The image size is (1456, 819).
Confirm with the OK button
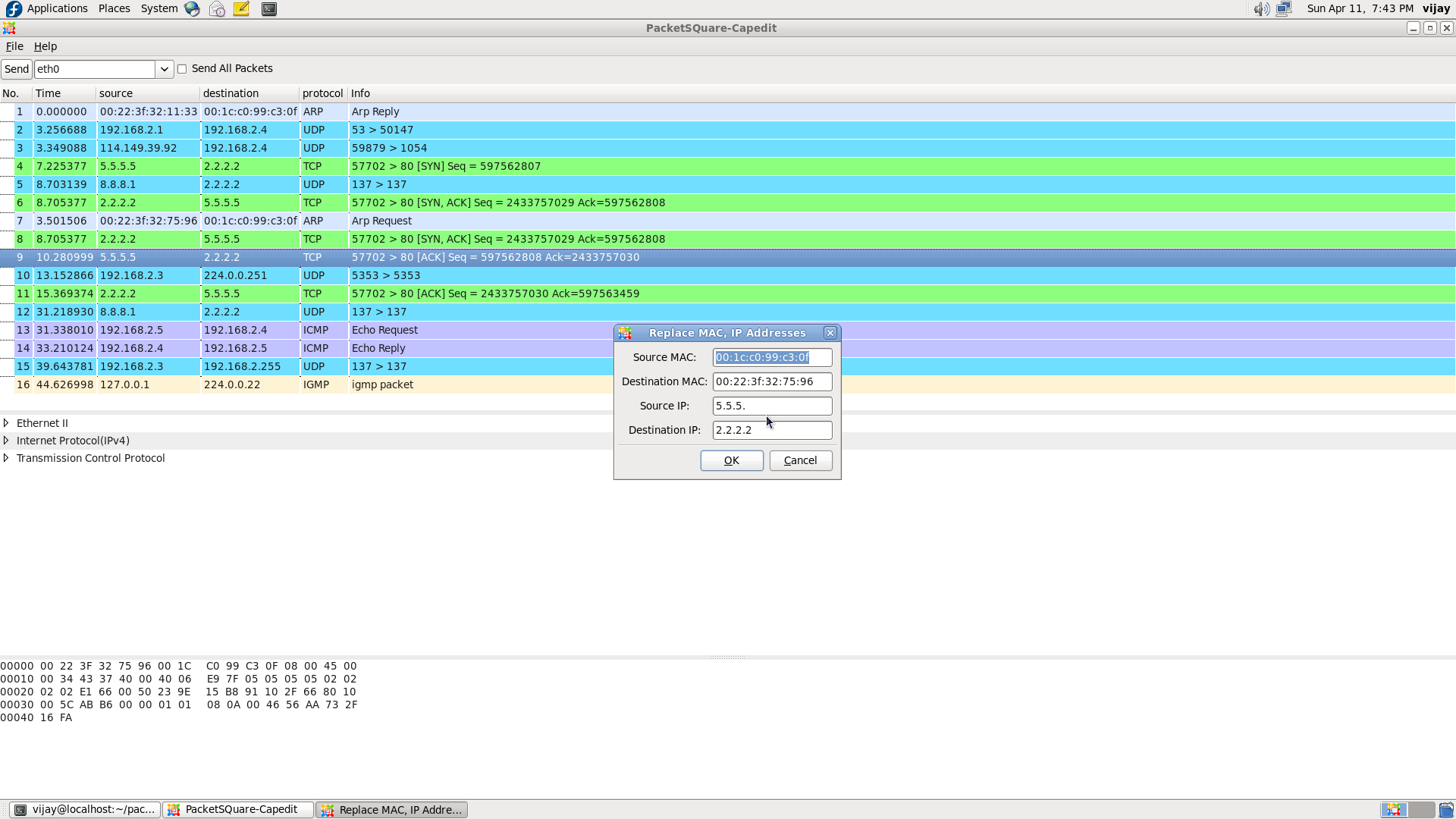coord(732,460)
